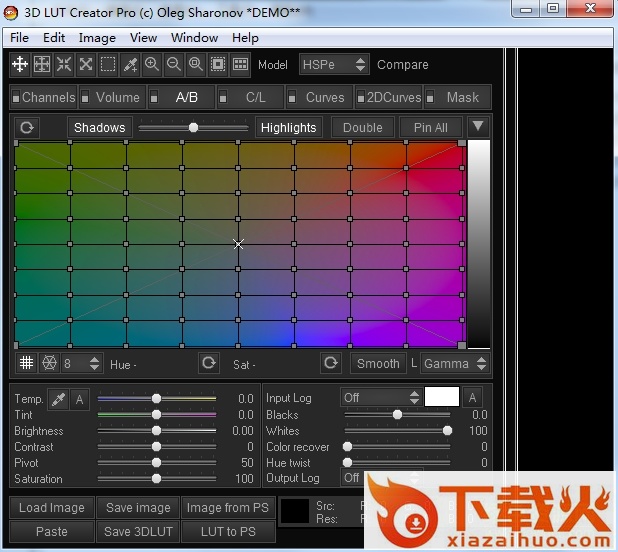Open the Help menu

click(x=245, y=38)
